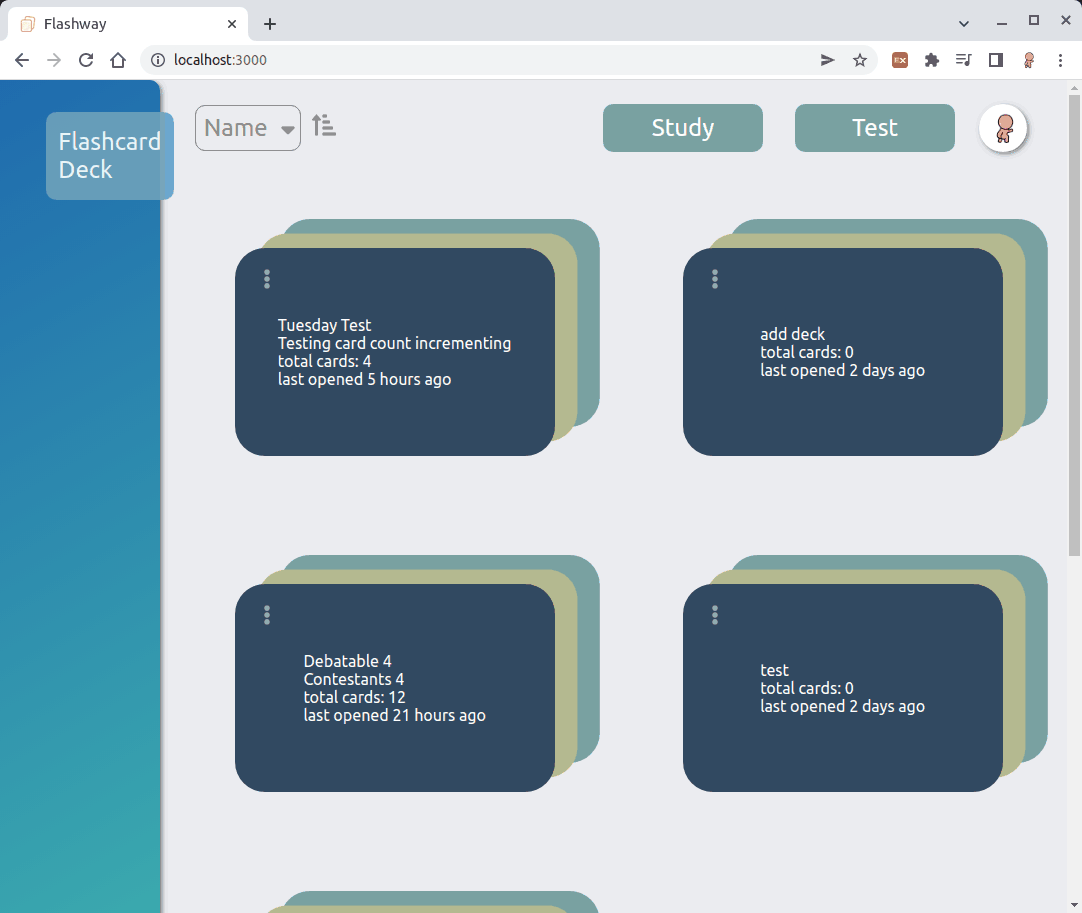
Task: Close the Flashway tab
Action: tap(232, 24)
